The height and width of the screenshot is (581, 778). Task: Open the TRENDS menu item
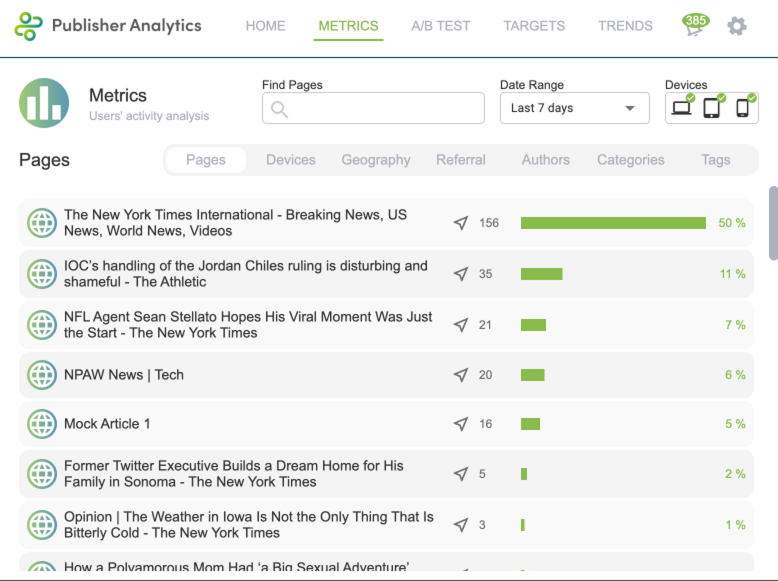[x=625, y=26]
